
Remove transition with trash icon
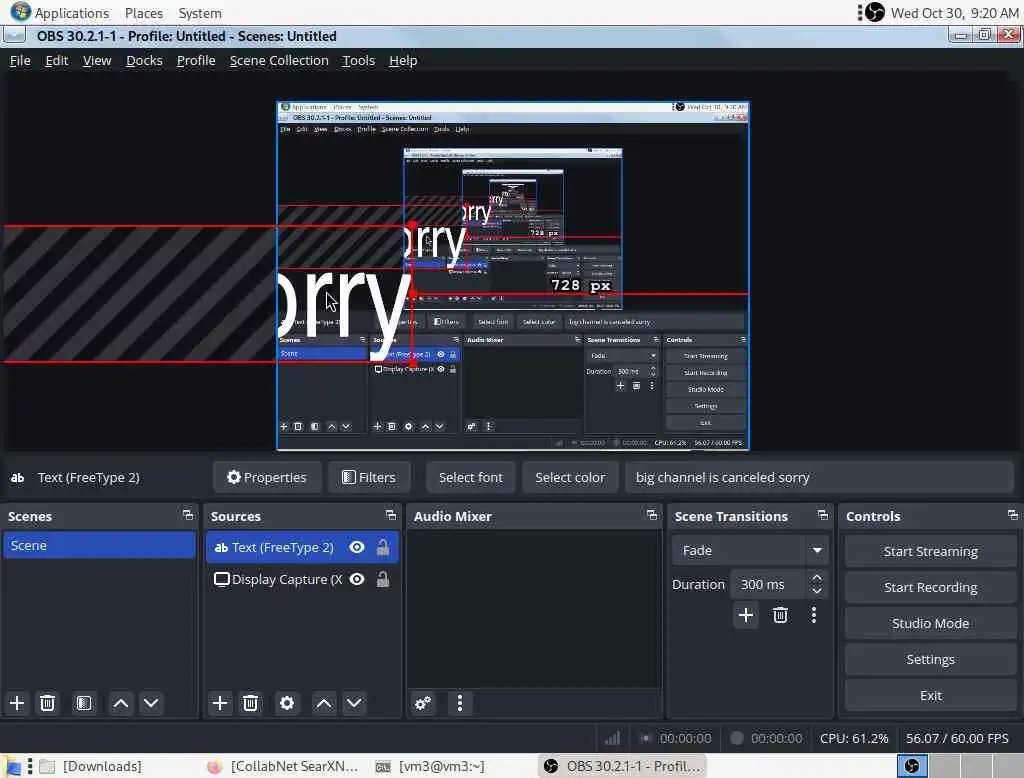[780, 615]
